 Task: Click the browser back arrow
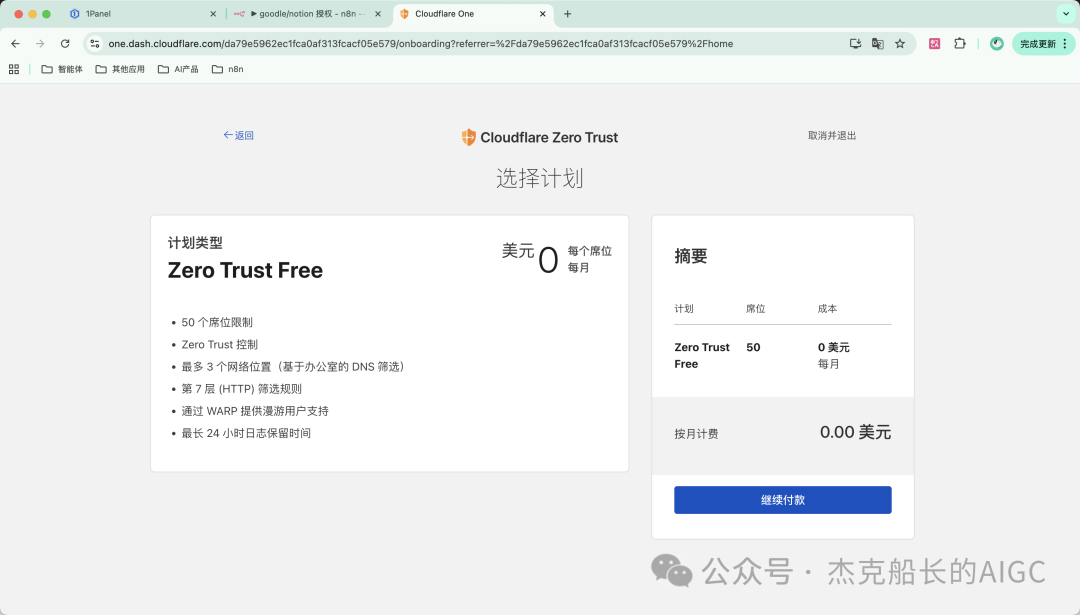point(15,43)
